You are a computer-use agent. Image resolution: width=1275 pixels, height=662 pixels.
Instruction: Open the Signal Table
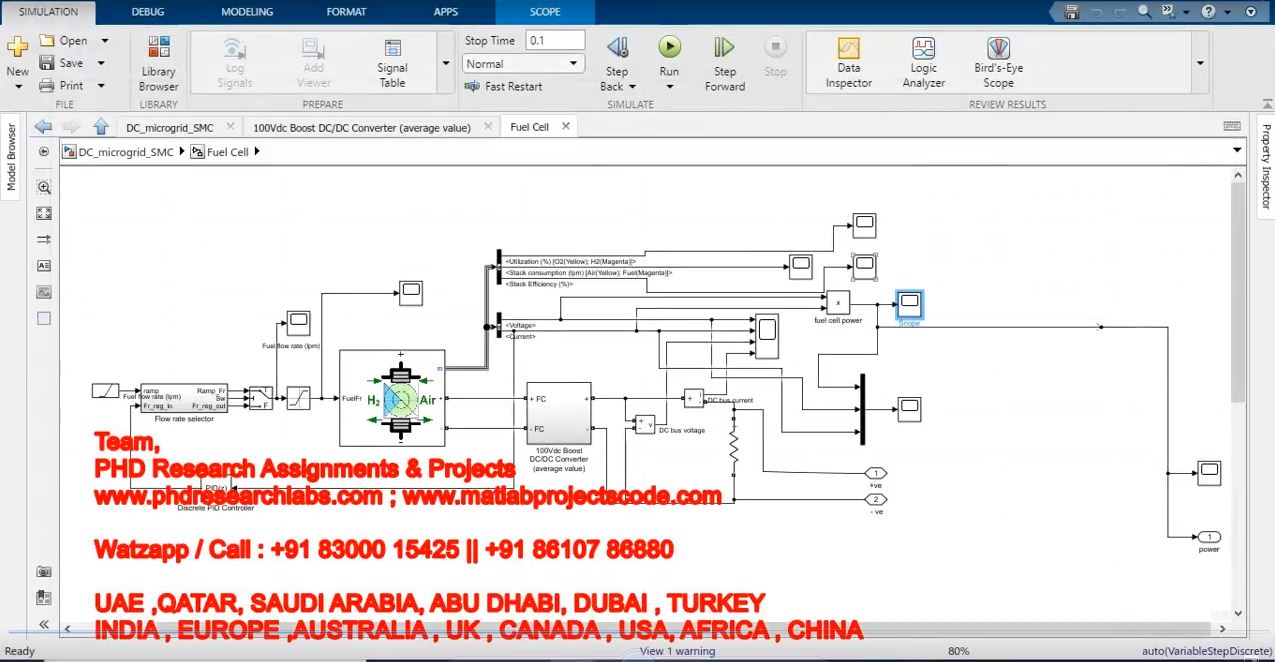click(392, 62)
